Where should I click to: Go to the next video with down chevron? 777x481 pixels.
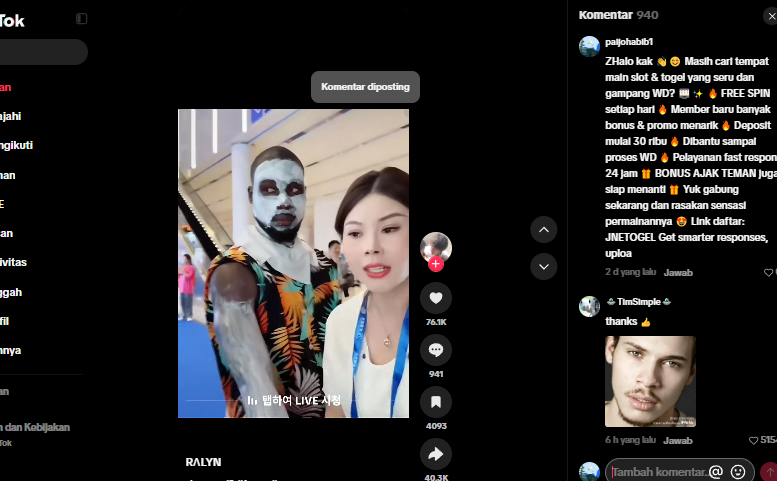(544, 267)
